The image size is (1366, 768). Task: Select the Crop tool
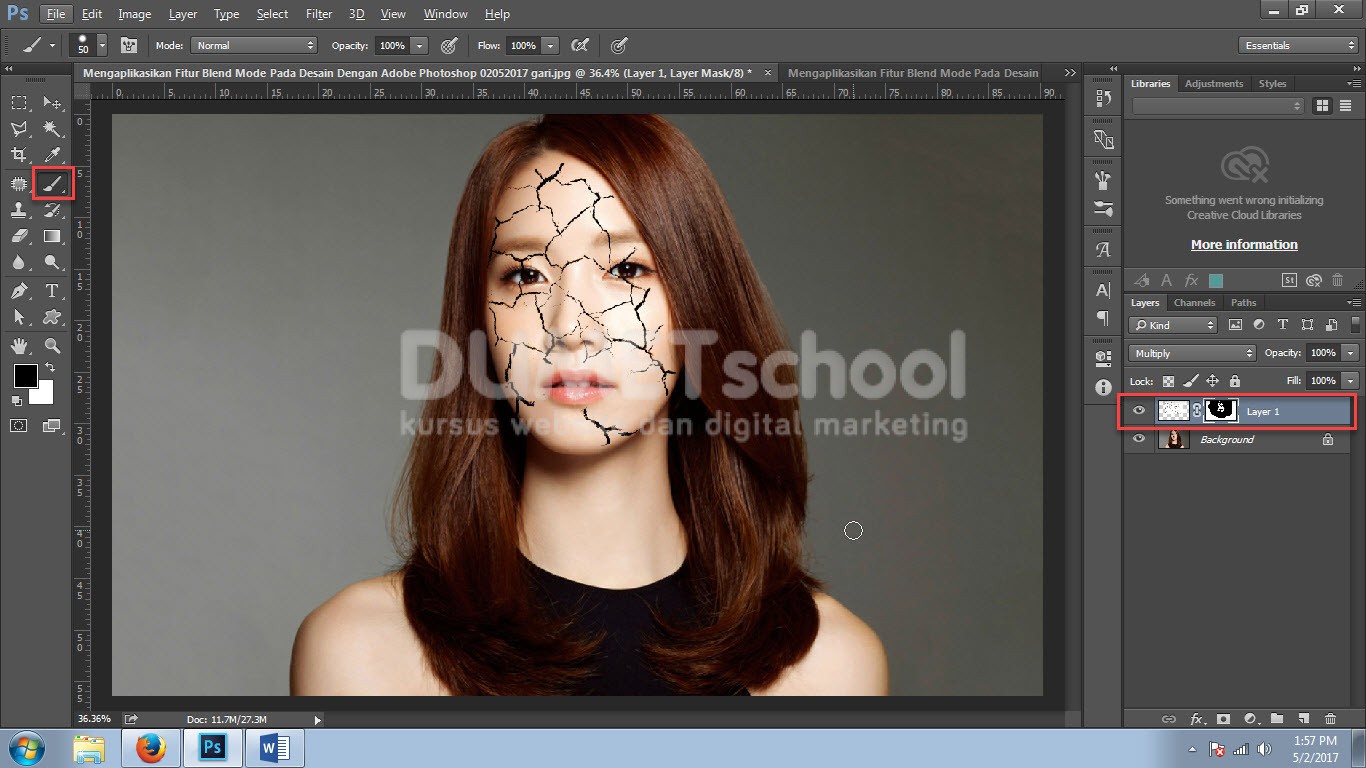click(x=19, y=155)
